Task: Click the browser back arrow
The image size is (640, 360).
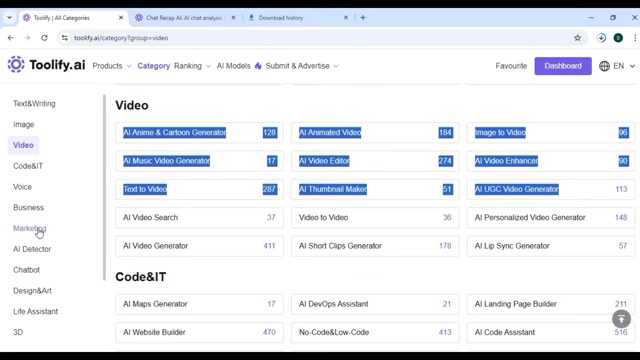Action: point(11,38)
